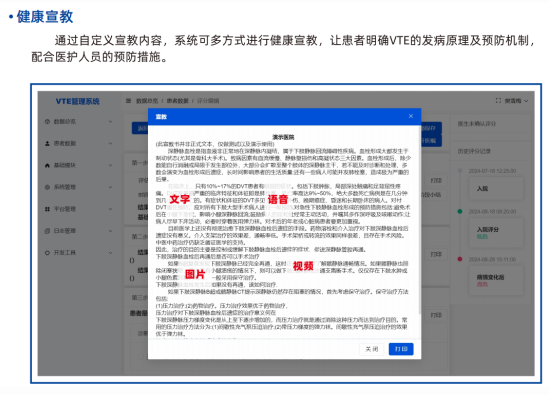Click the red timeline dot for 2024-08-28 15:11:00
Image resolution: width=553 pixels, height=395 pixels.
point(460,259)
